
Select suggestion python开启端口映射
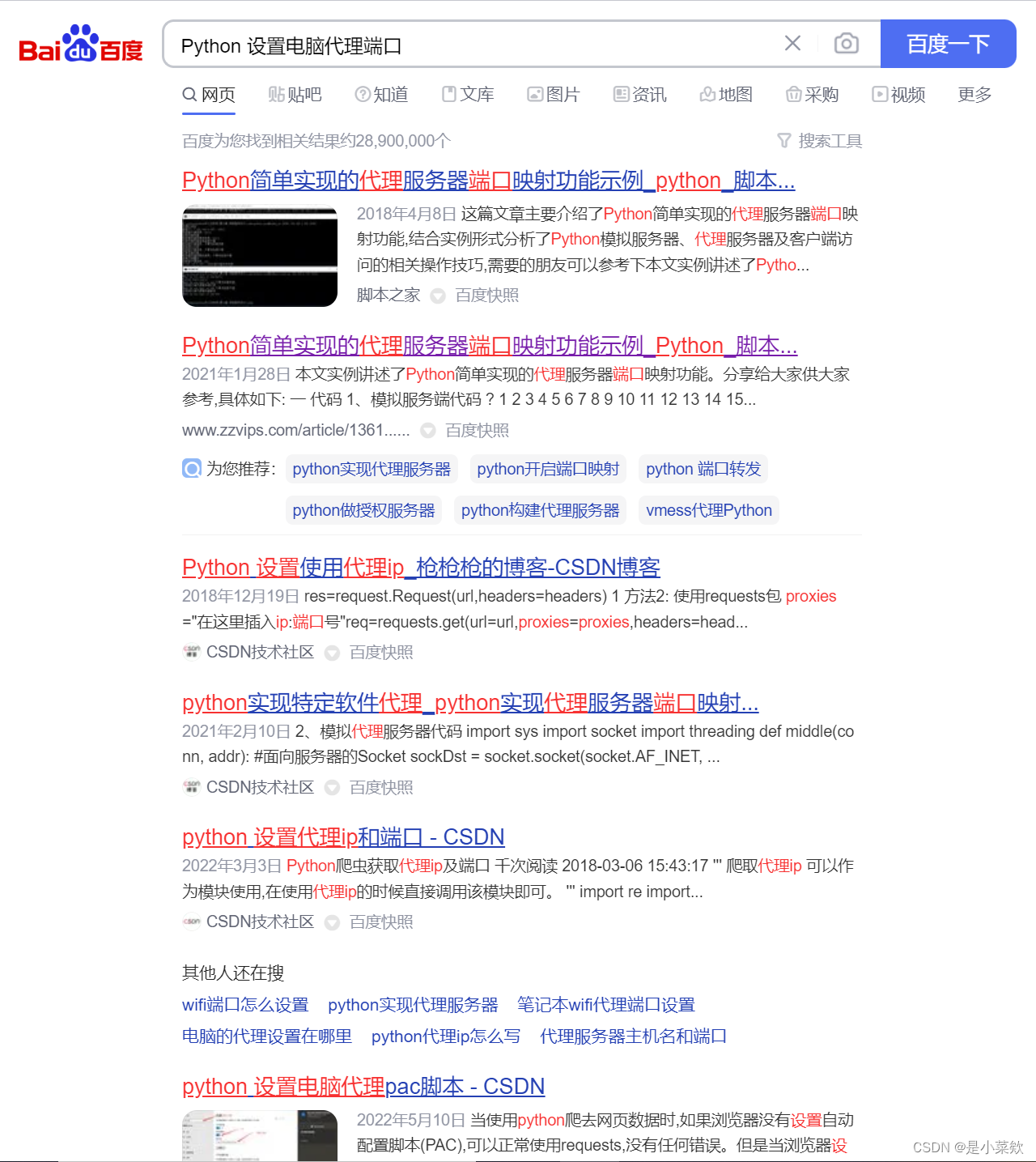[x=548, y=469]
